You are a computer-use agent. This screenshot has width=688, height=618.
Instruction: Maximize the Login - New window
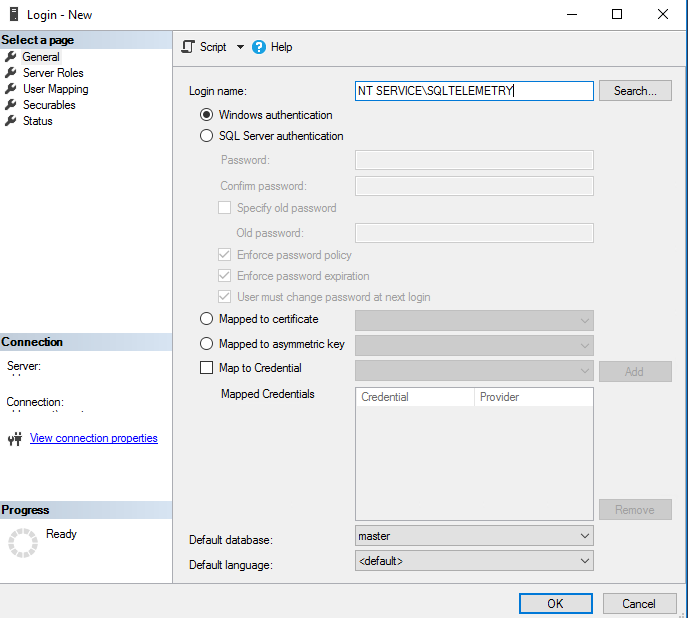617,14
